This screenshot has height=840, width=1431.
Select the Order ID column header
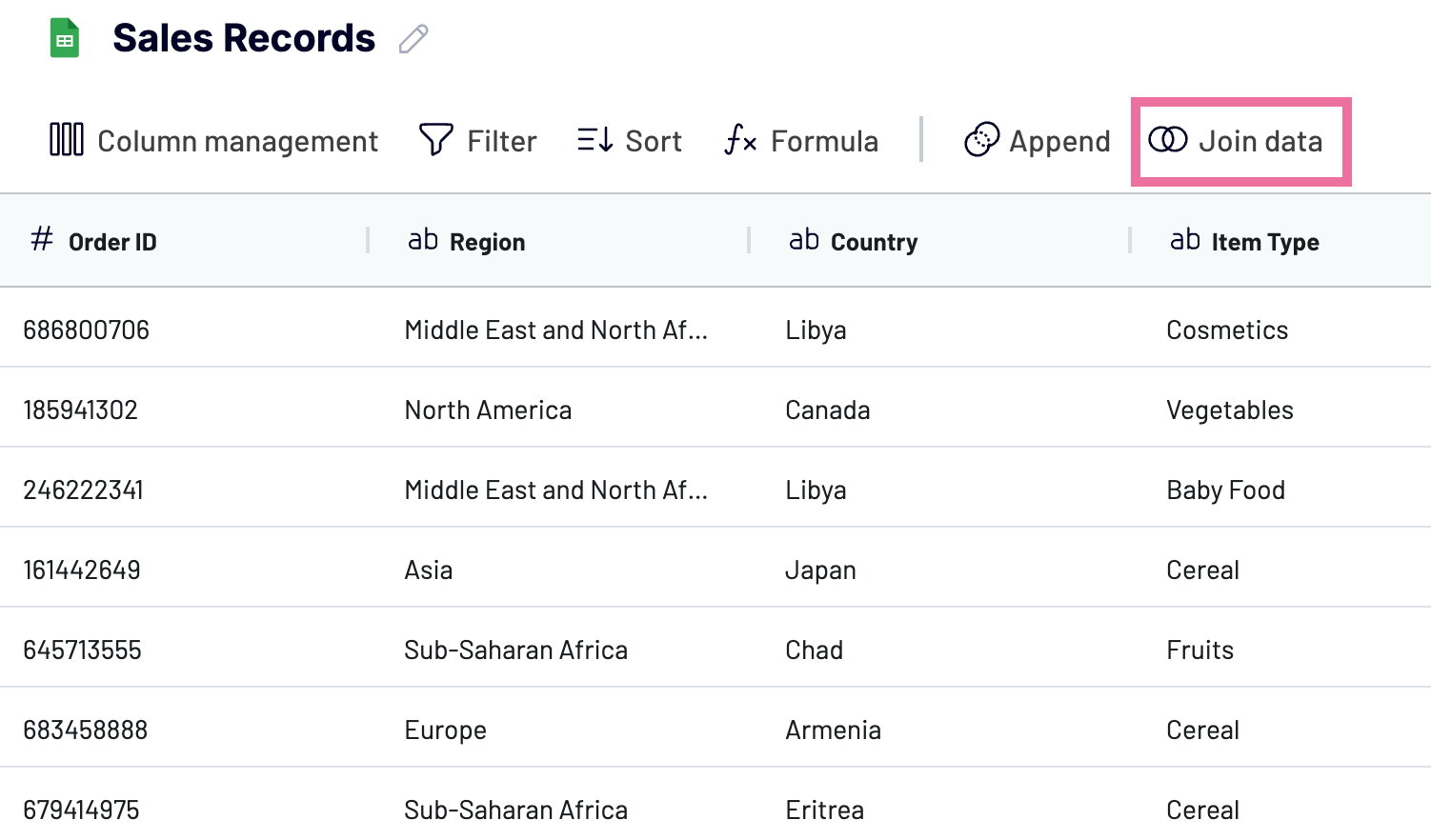pos(112,241)
